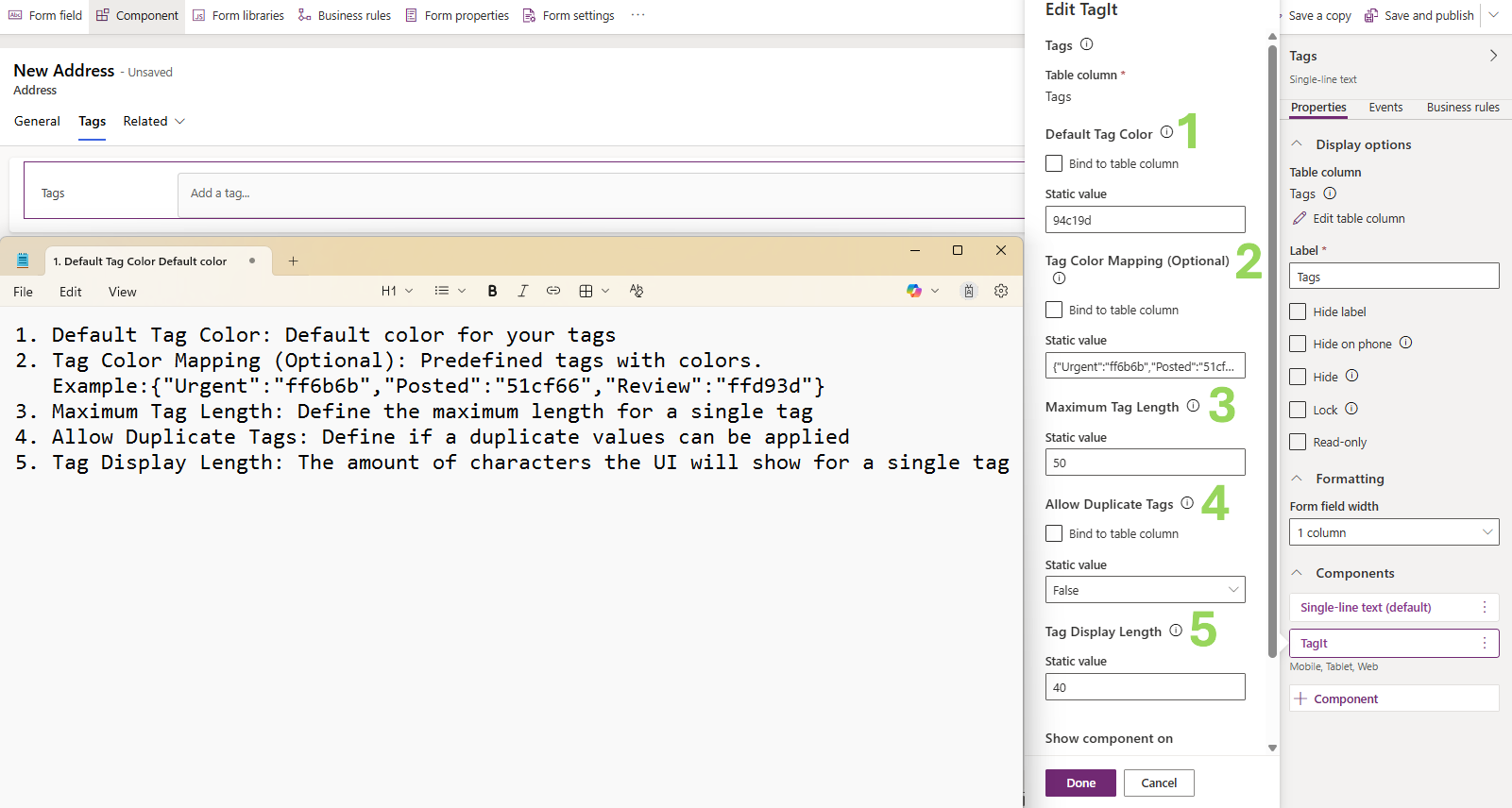Click the Add a tag input
This screenshot has width=1512, height=808.
(x=601, y=194)
